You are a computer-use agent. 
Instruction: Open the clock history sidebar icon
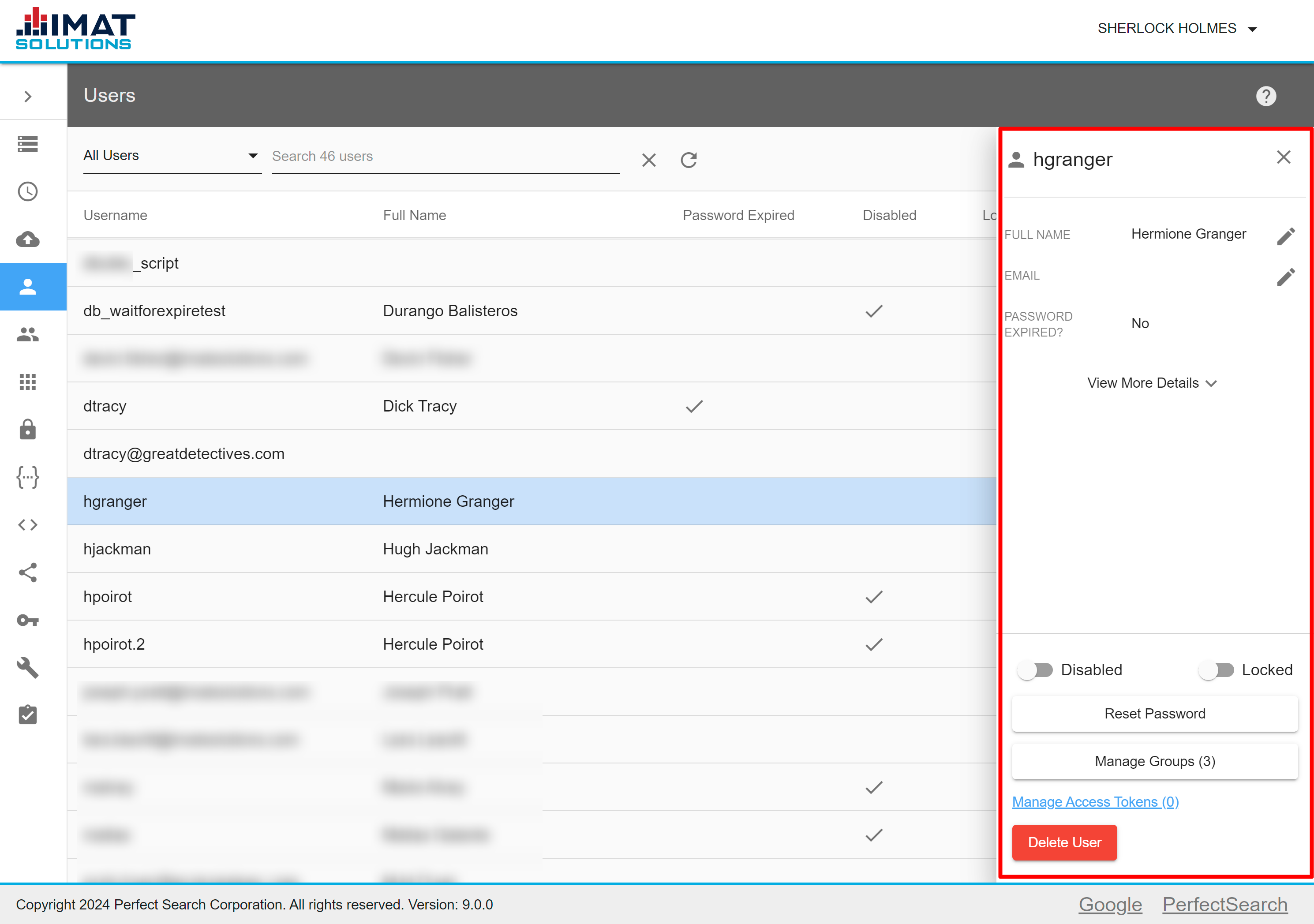(27, 192)
